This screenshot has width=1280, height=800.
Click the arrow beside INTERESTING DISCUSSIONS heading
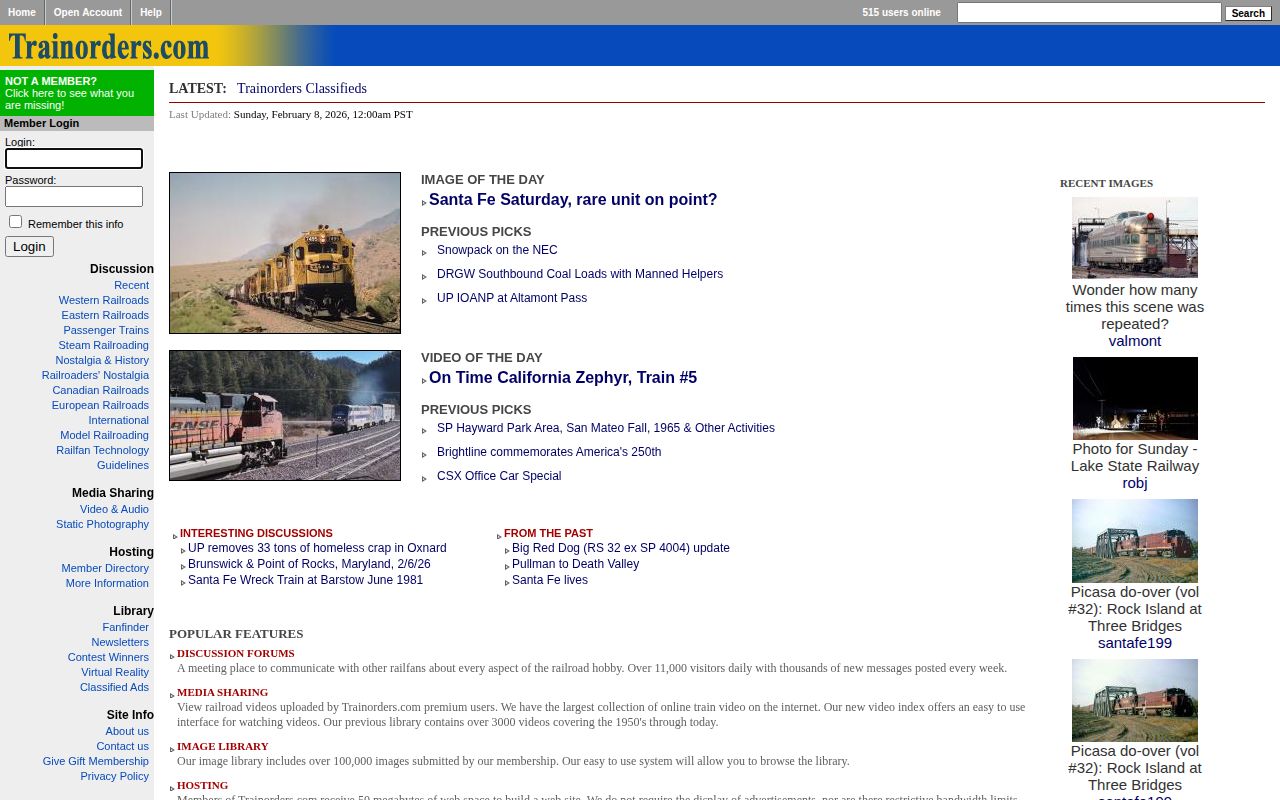[x=174, y=535]
